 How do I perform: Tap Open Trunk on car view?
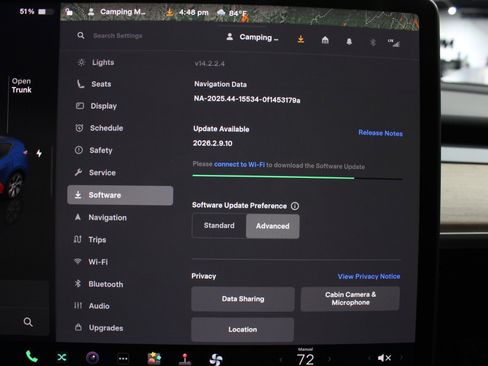click(x=21, y=85)
